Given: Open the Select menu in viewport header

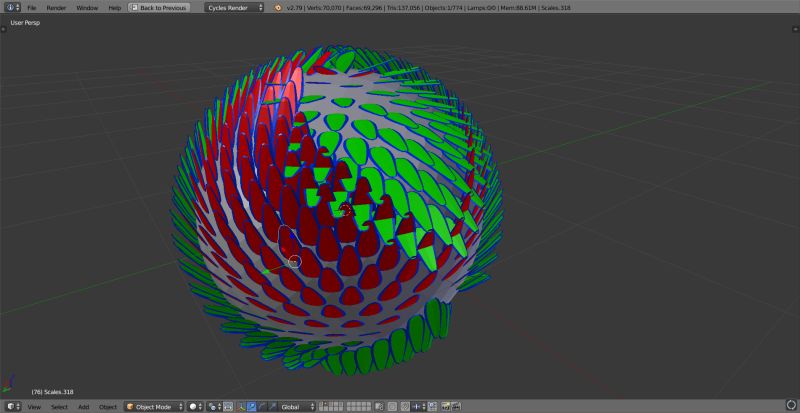Looking at the screenshot, I should [59, 407].
